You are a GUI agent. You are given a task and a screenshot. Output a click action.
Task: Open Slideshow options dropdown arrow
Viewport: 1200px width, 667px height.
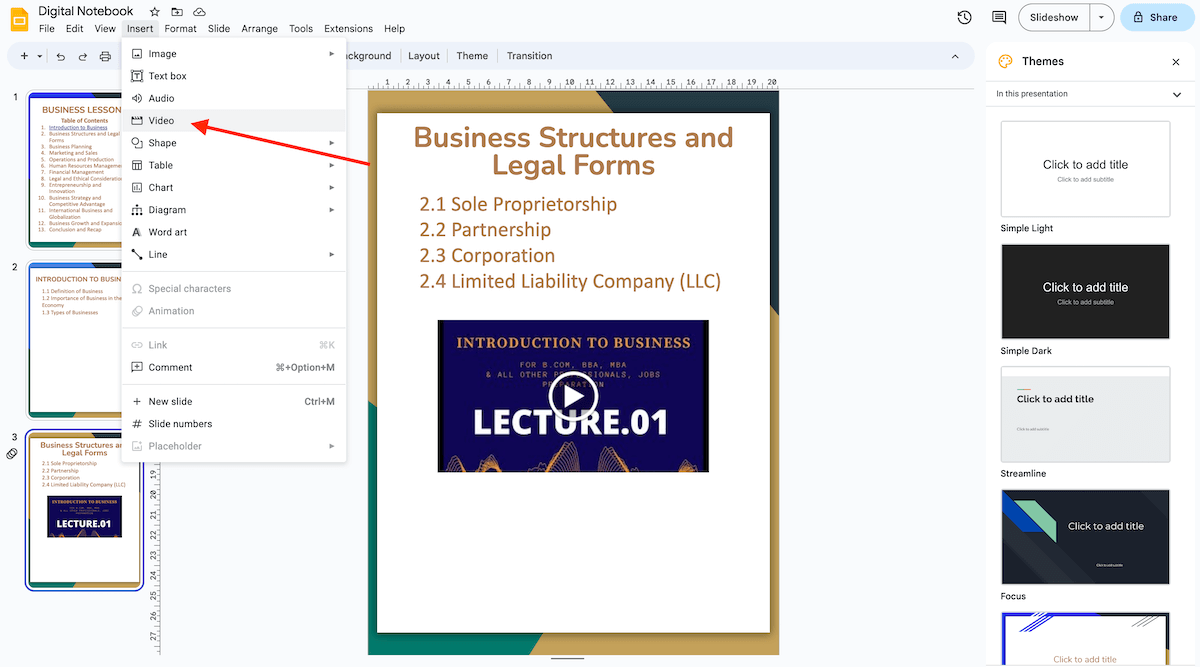(1101, 17)
